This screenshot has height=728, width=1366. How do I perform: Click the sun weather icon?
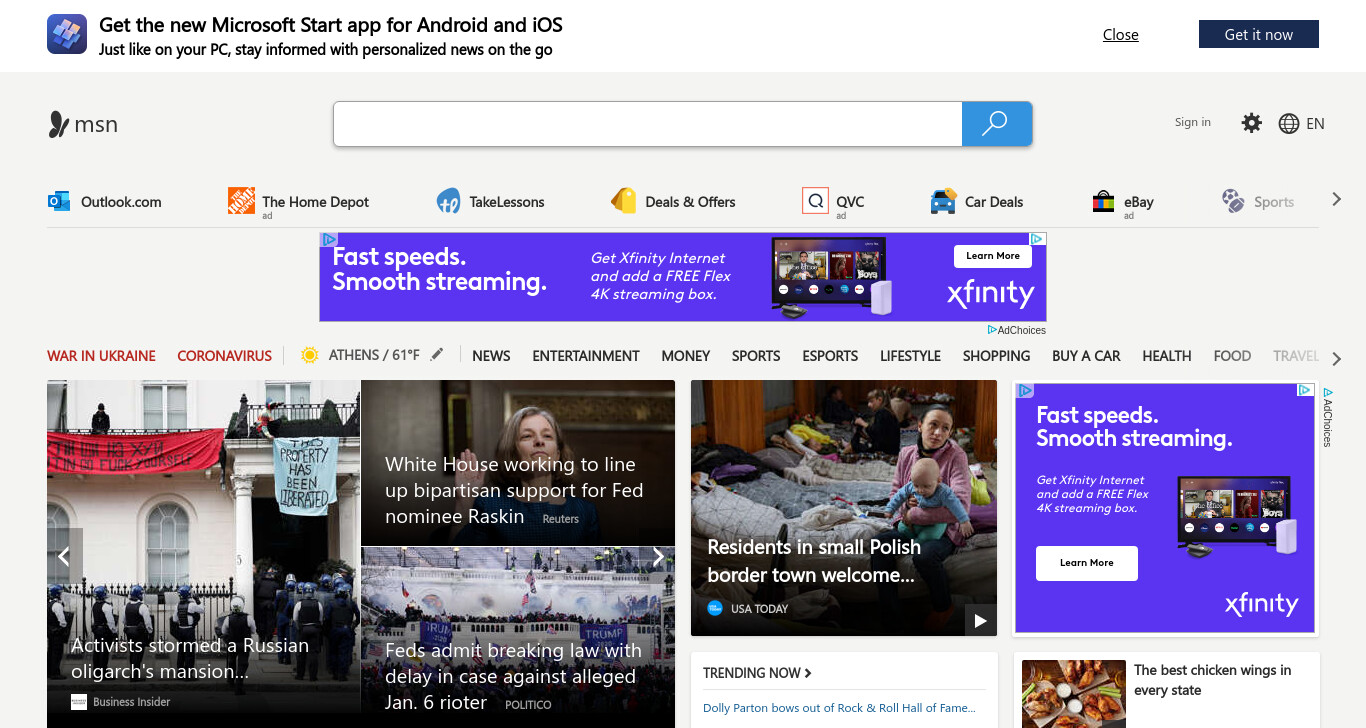(309, 355)
